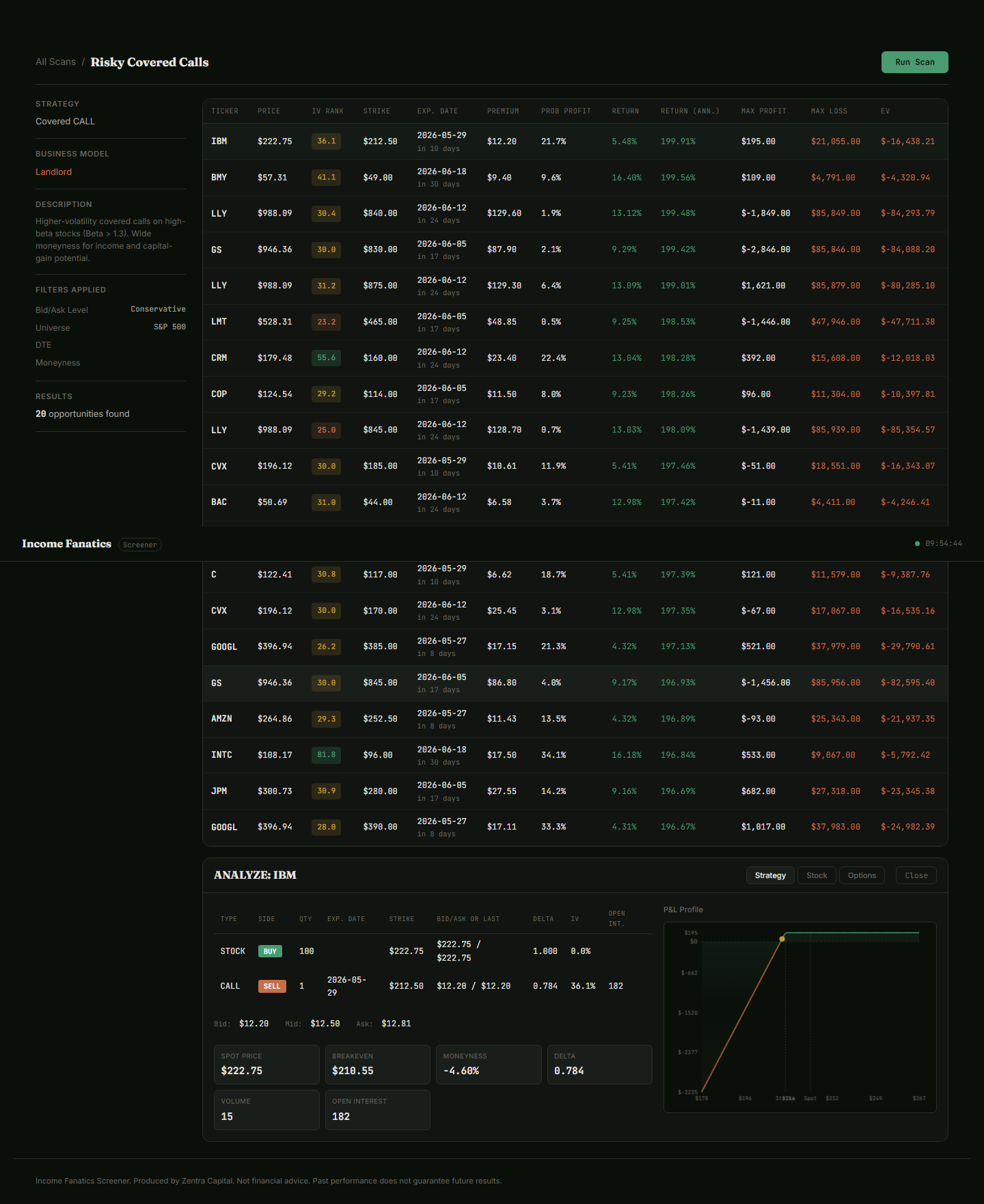Select the JPM ticker row

pos(575,791)
